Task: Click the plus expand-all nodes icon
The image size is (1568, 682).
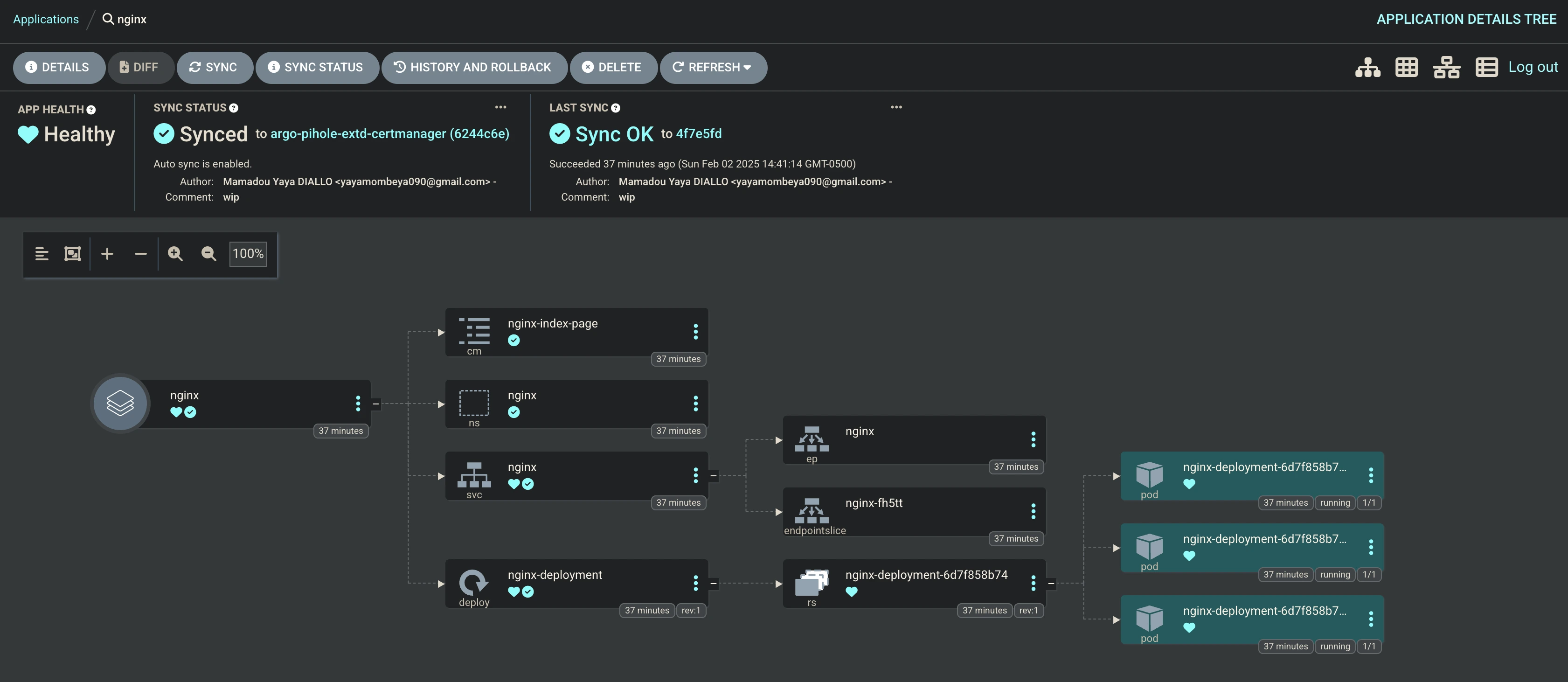Action: [107, 254]
